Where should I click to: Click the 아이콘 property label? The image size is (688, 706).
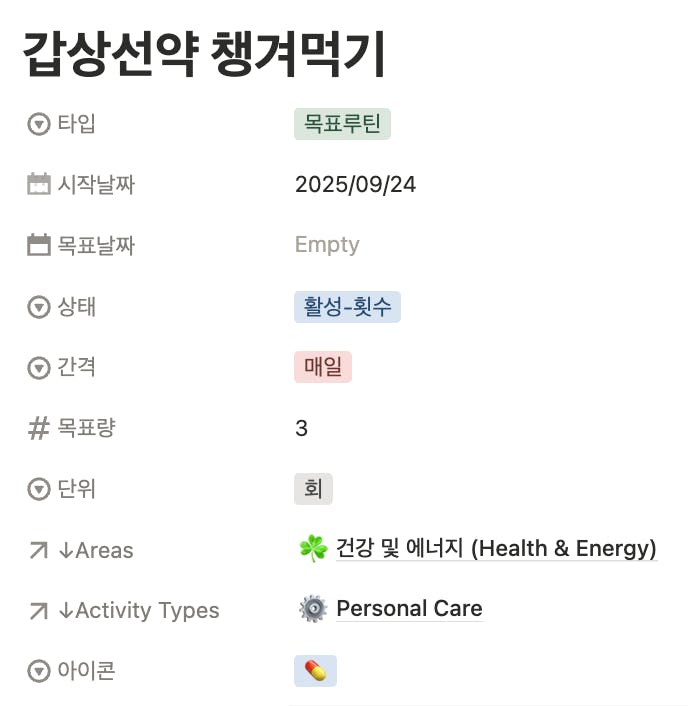[x=86, y=671]
